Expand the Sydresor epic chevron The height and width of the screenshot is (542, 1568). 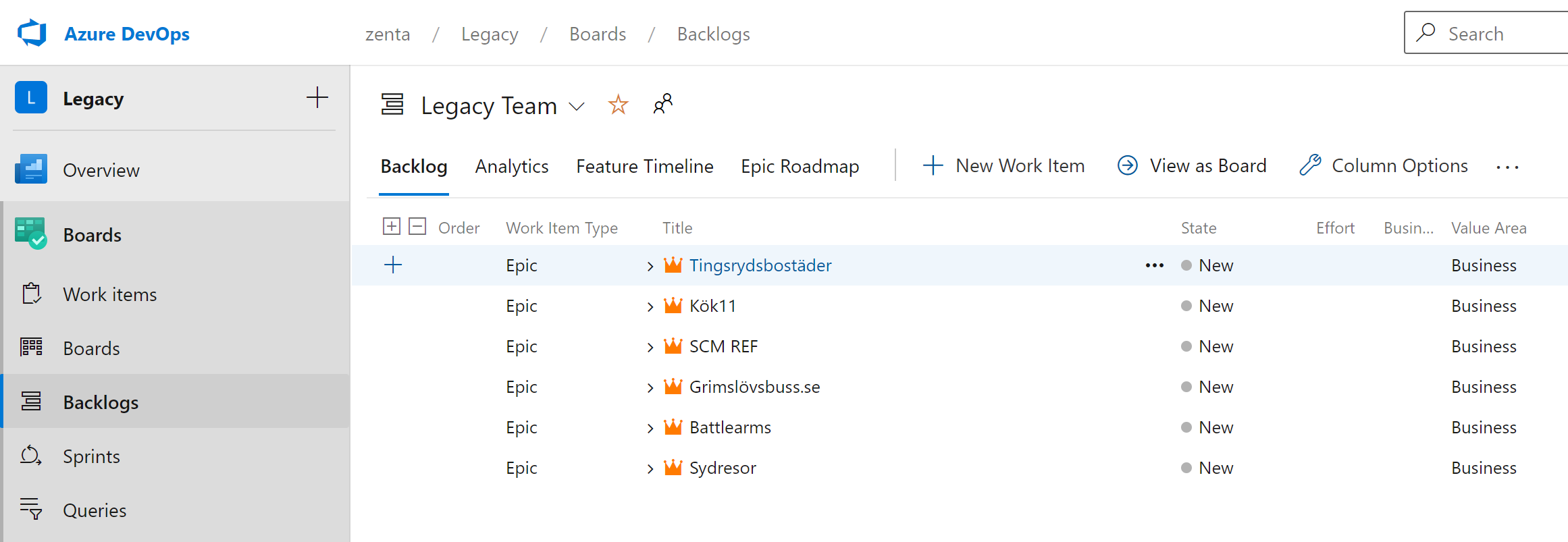(650, 468)
